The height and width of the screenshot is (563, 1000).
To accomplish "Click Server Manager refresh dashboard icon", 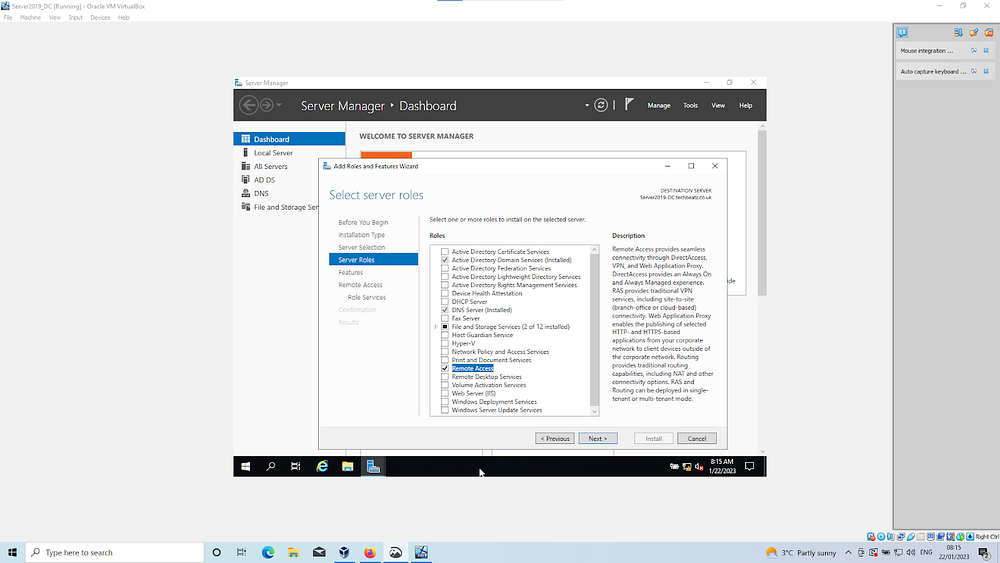I will pos(601,105).
